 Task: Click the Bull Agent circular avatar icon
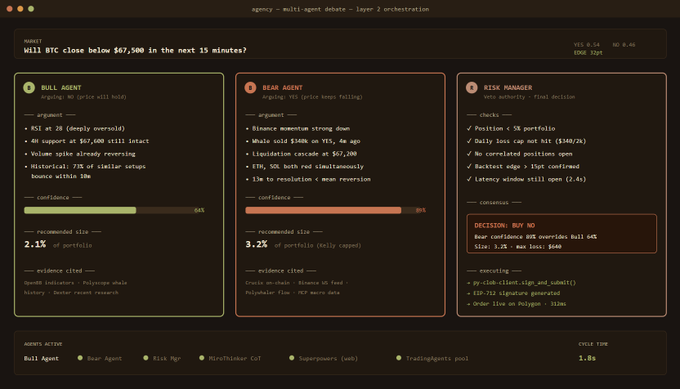(29, 88)
